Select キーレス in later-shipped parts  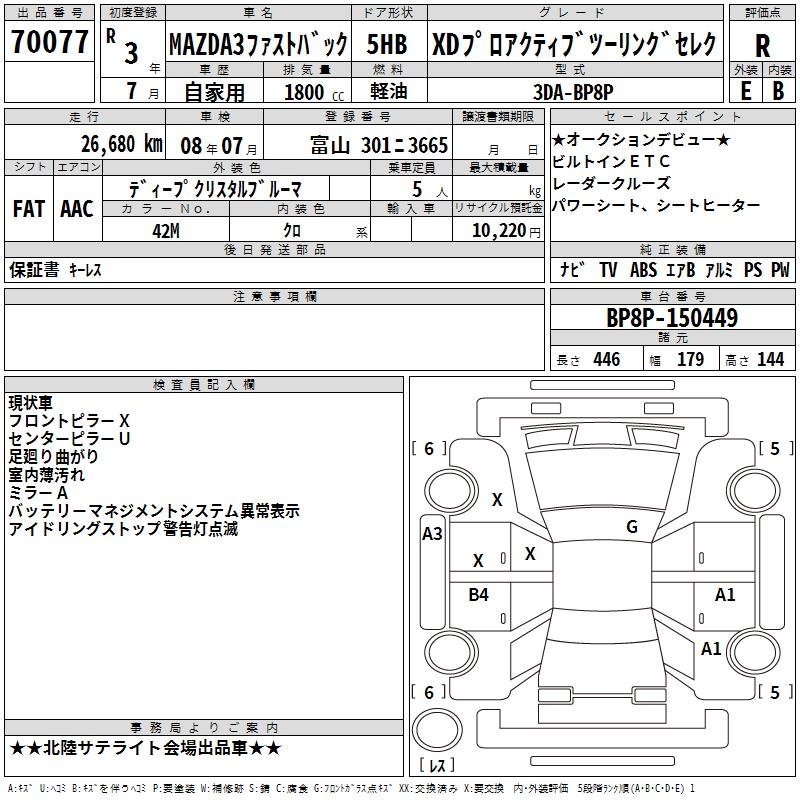(x=85, y=270)
